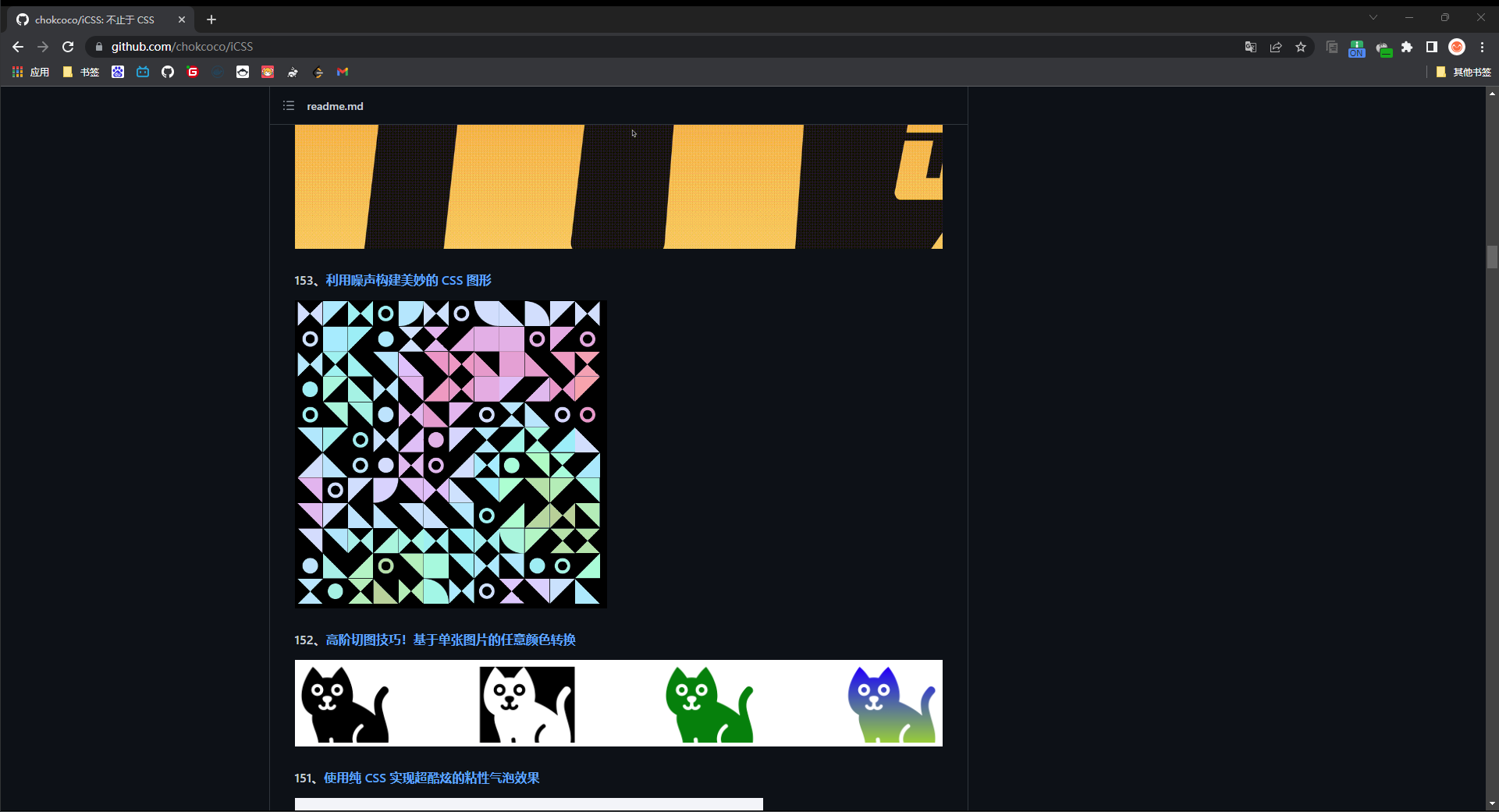Click the translate page icon
The height and width of the screenshot is (812, 1499).
(1251, 47)
